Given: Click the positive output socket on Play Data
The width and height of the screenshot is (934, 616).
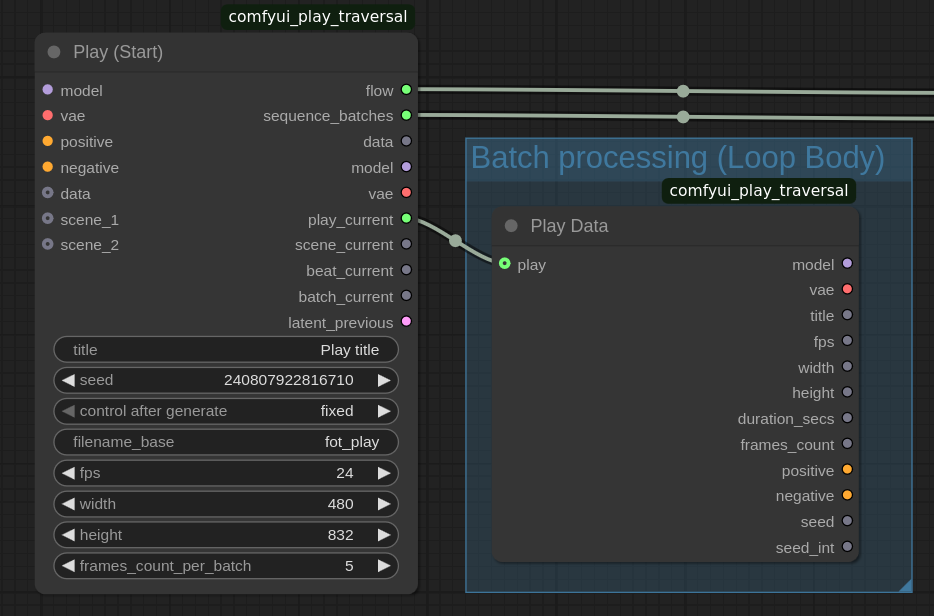Looking at the screenshot, I should click(847, 469).
